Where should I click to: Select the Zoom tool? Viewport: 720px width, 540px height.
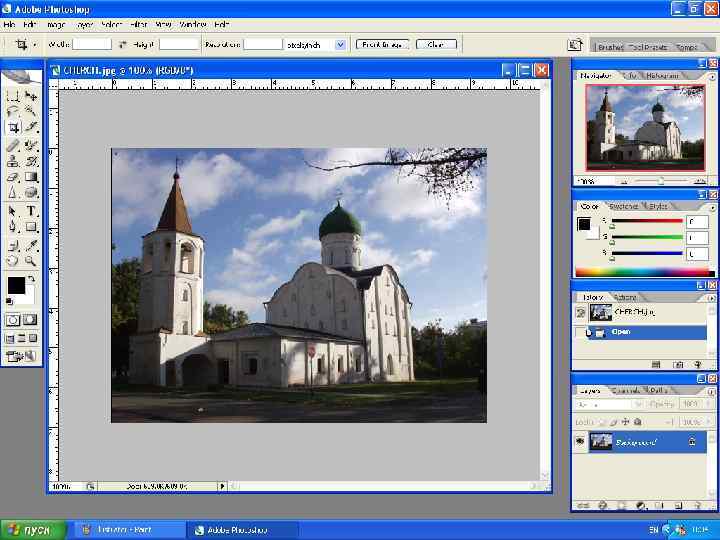click(x=31, y=261)
